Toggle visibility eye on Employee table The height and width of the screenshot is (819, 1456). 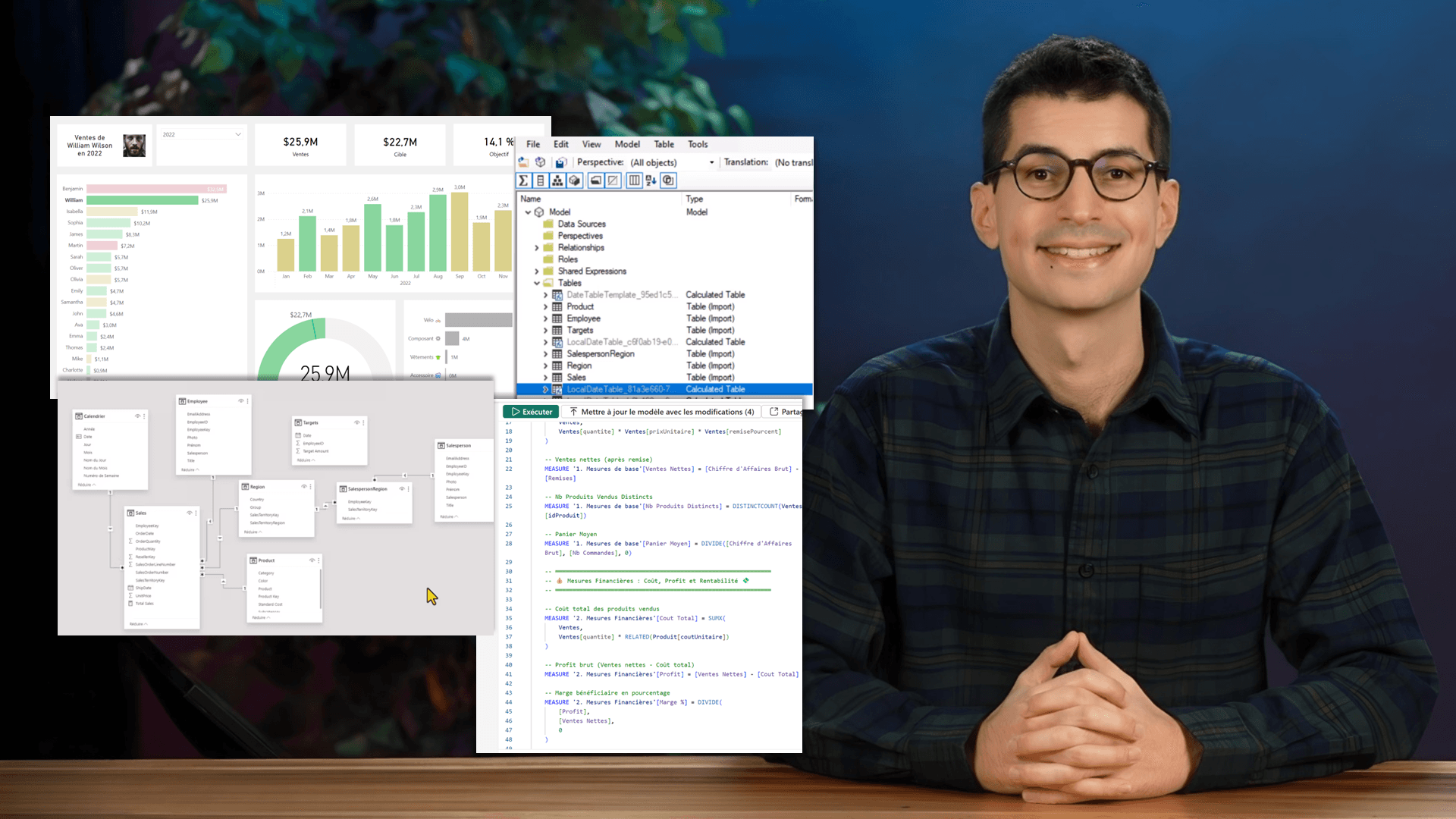(241, 401)
